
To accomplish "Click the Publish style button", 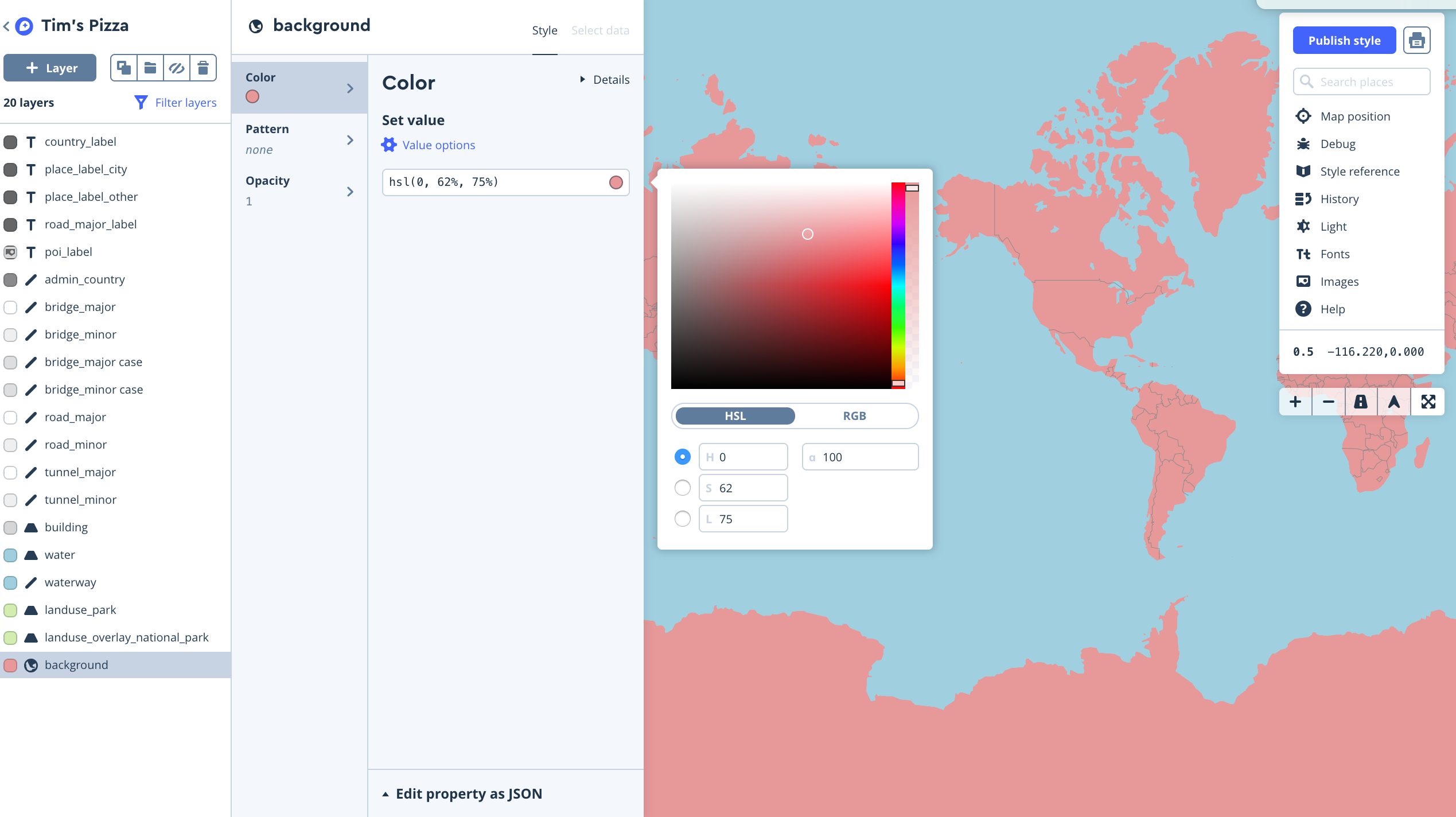I will (x=1344, y=41).
